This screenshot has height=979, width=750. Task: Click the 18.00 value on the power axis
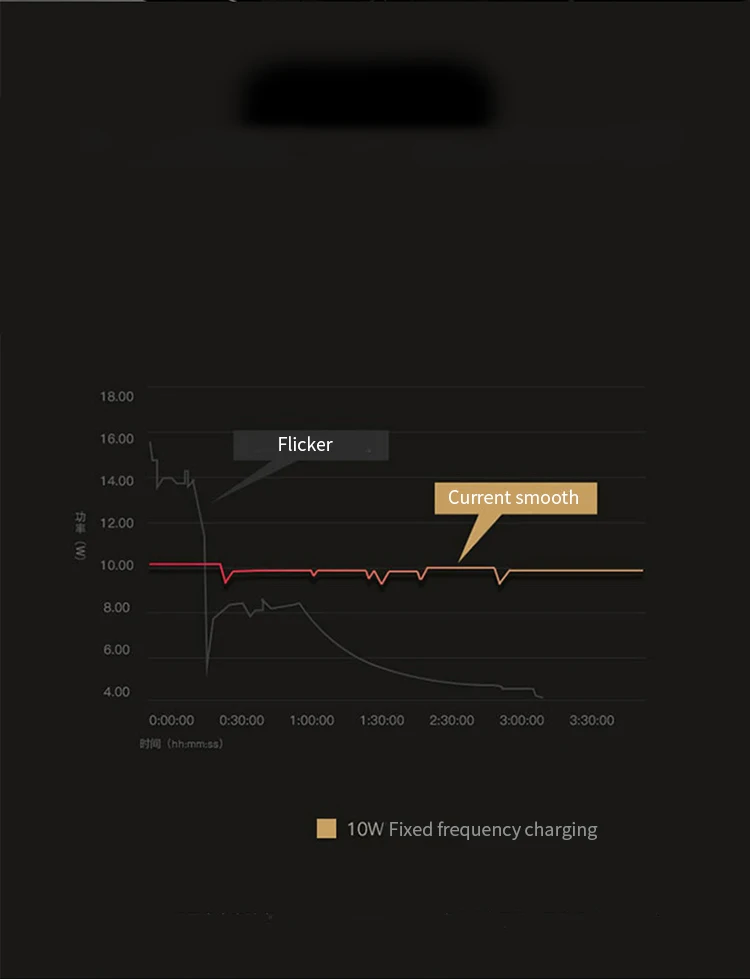[x=117, y=397]
